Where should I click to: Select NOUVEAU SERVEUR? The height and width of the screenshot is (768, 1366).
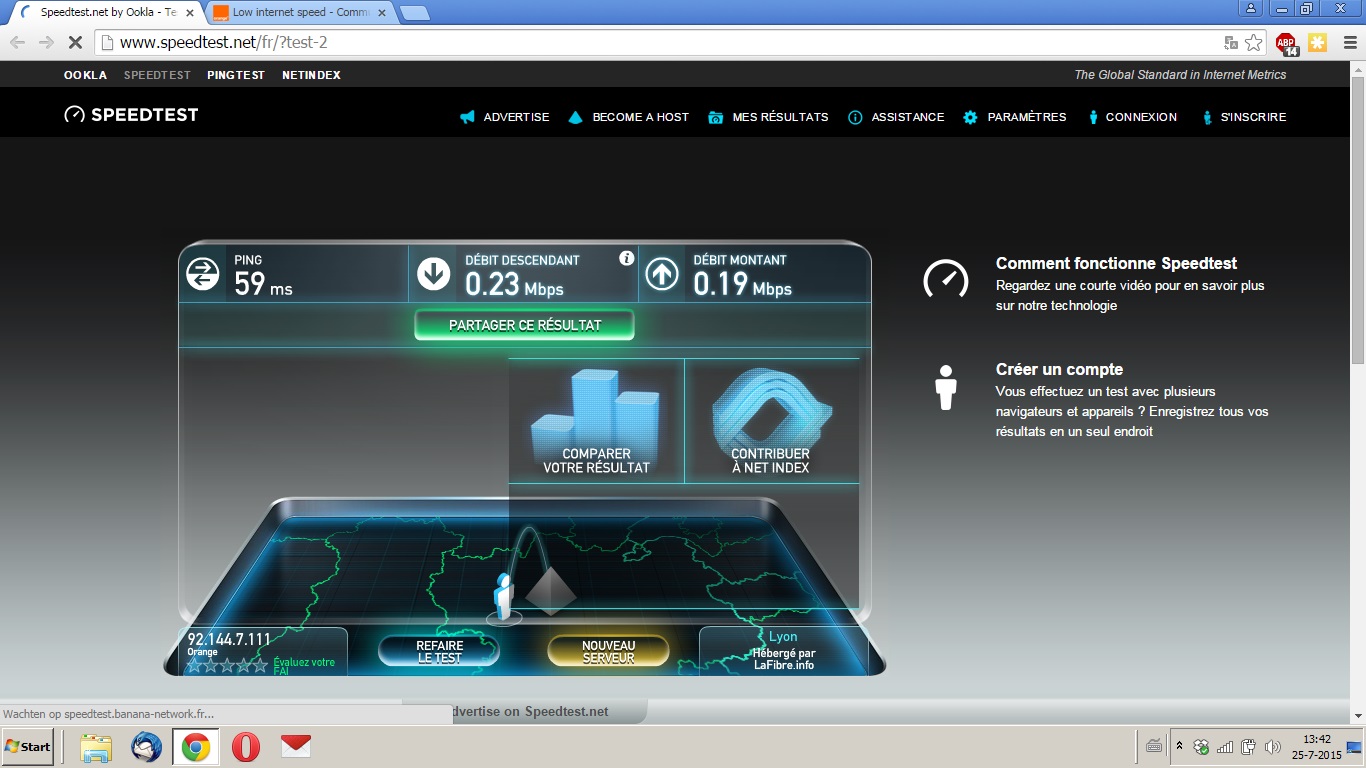click(x=608, y=650)
